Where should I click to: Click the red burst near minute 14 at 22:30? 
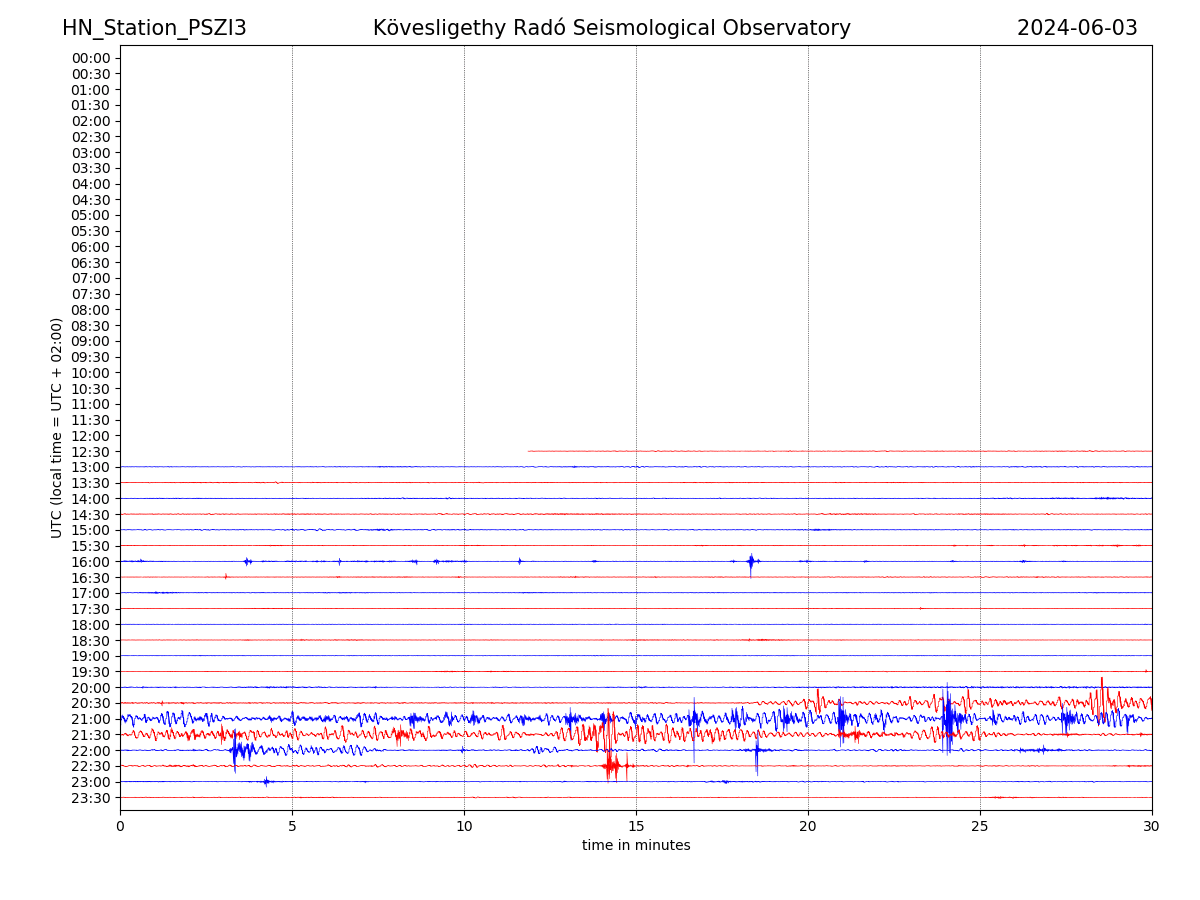(x=611, y=766)
